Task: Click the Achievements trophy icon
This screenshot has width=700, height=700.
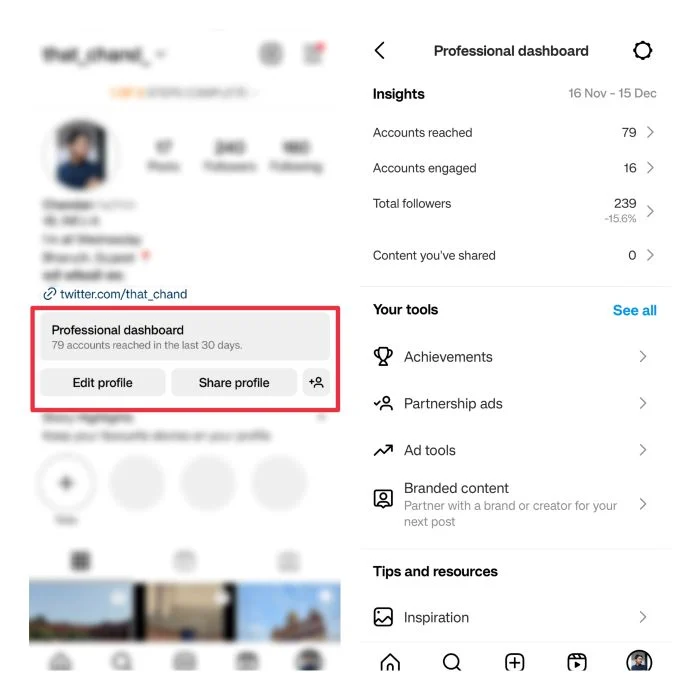Action: [x=383, y=357]
